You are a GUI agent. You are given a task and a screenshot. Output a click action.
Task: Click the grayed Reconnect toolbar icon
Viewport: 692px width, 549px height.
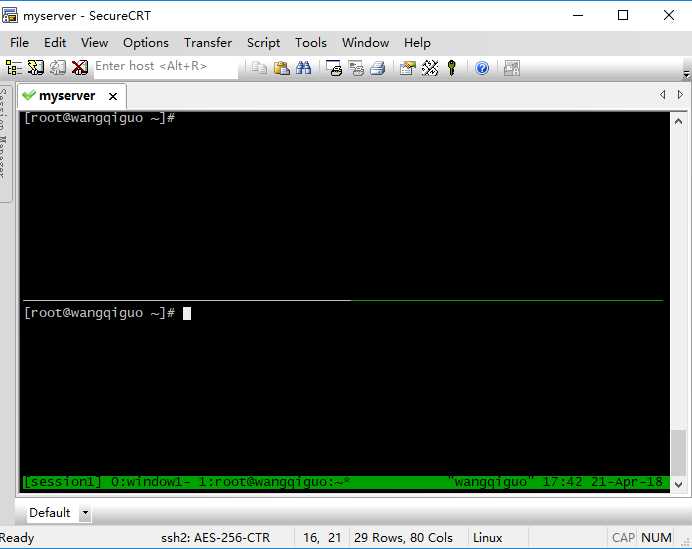coord(57,68)
